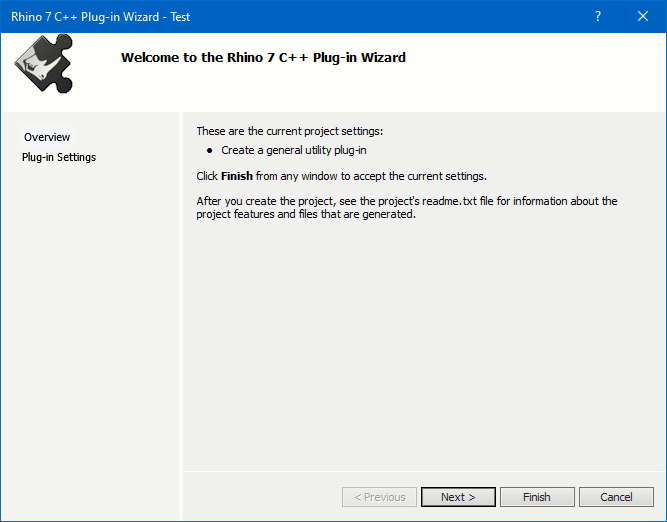Open help via the question mark icon
Image resolution: width=667 pixels, height=522 pixels.
tap(598, 16)
